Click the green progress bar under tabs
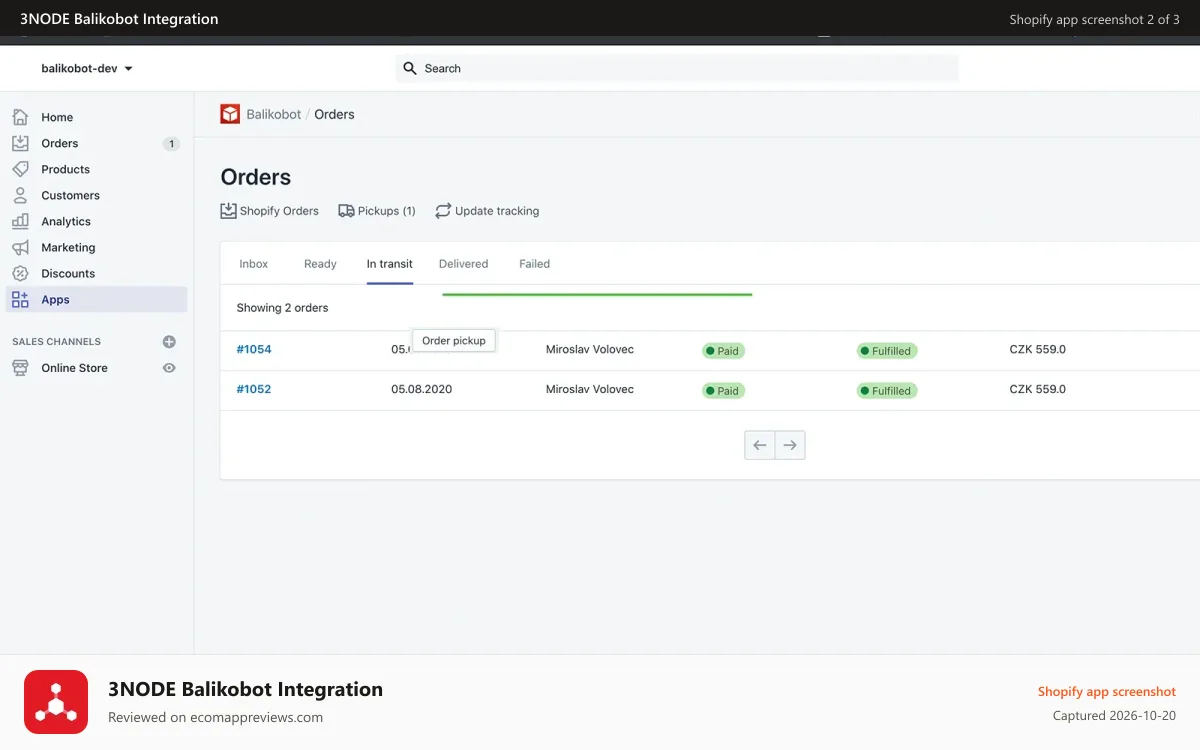Screen dimensions: 1200x750 tap(597, 295)
